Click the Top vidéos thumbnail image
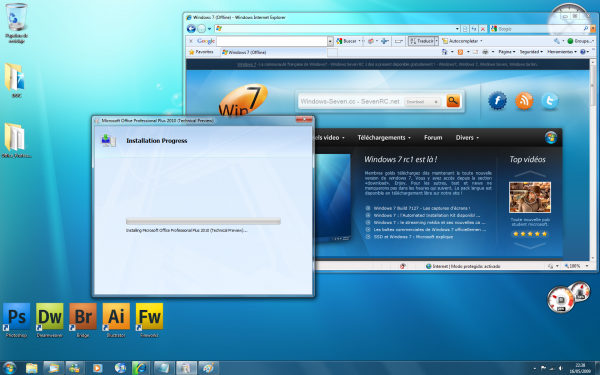 (x=530, y=197)
